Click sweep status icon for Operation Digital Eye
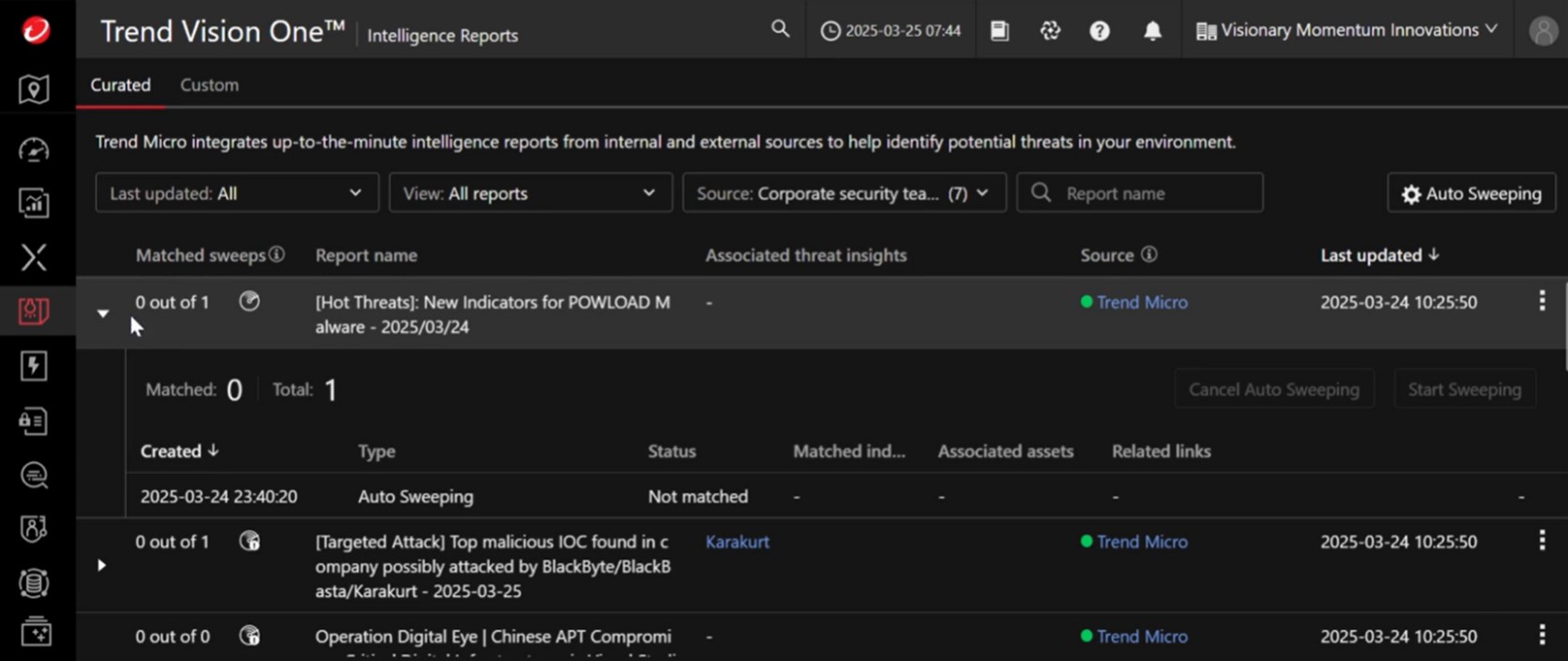The width and height of the screenshot is (1568, 661). 249,636
